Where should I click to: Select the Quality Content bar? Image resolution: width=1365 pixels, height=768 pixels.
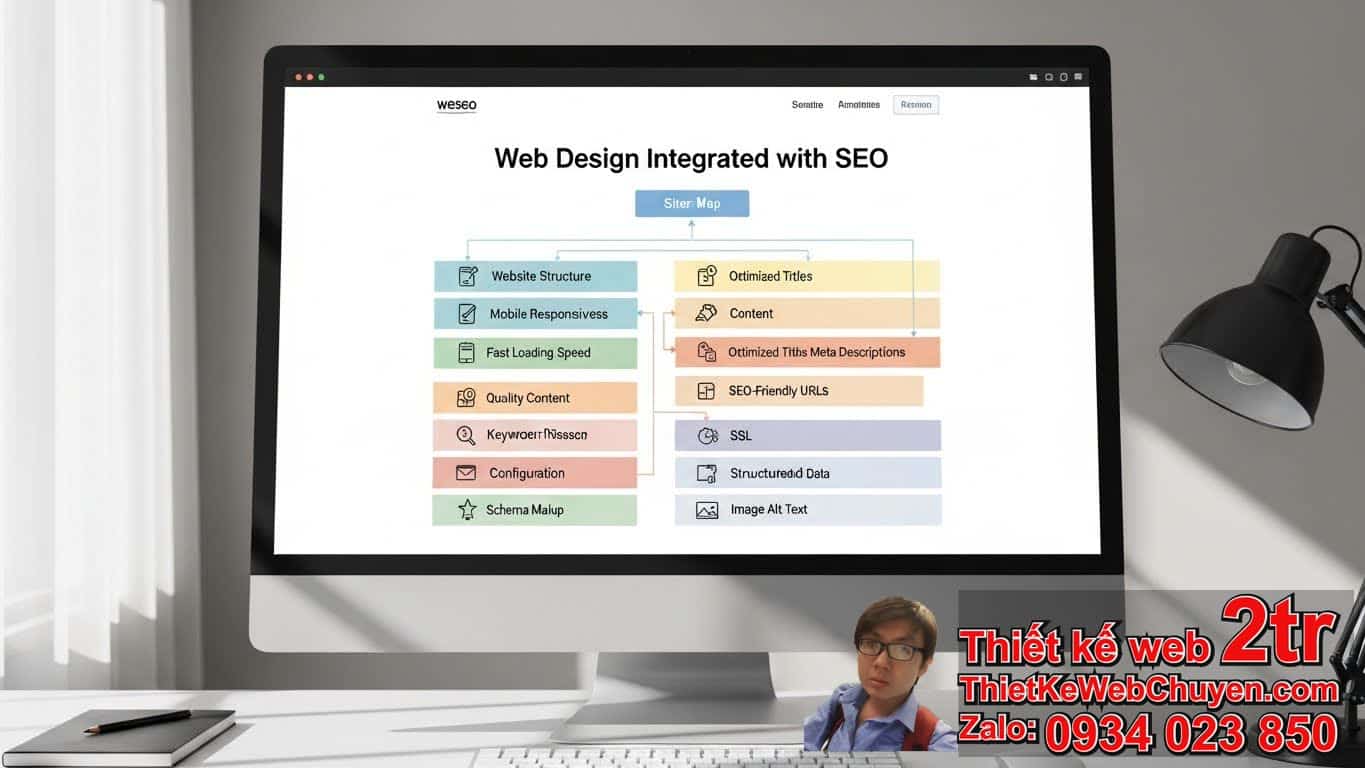[535, 398]
